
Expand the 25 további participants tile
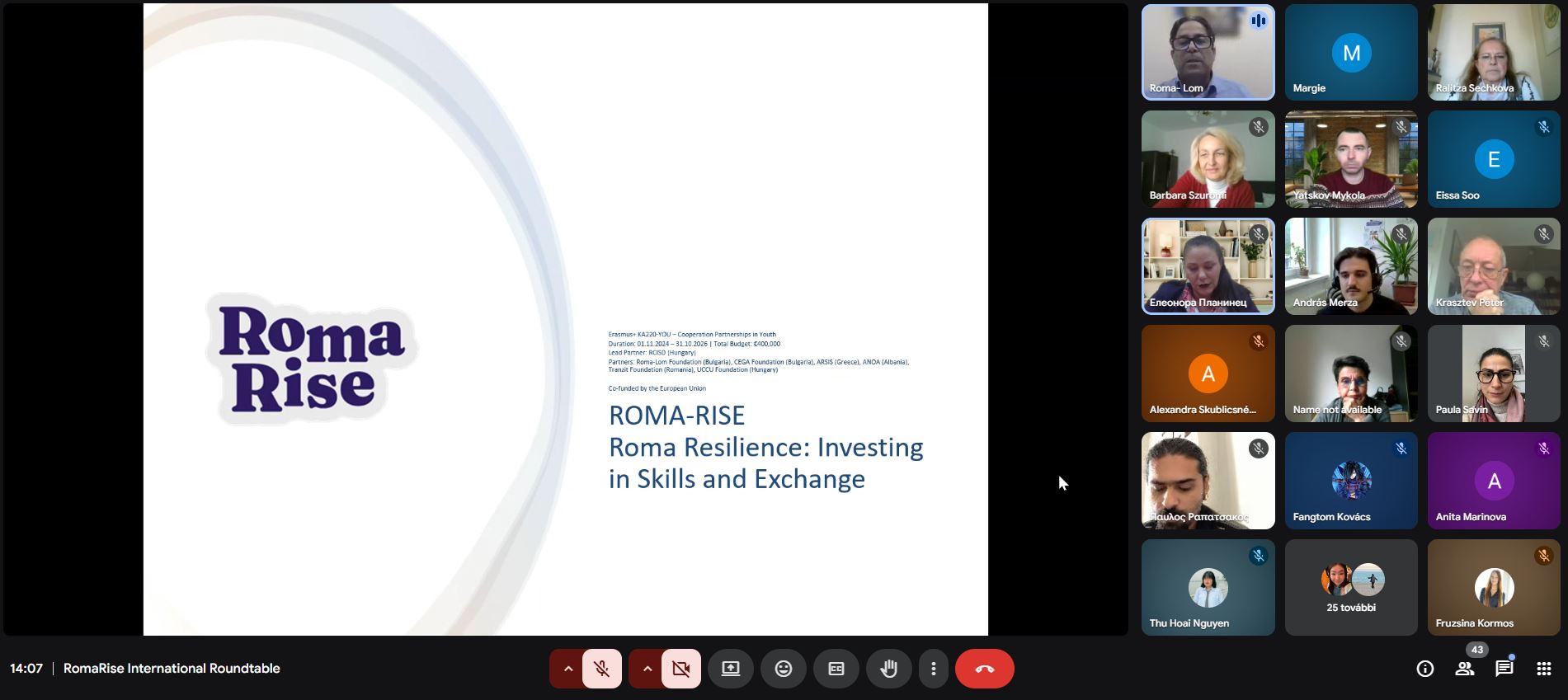click(x=1350, y=588)
